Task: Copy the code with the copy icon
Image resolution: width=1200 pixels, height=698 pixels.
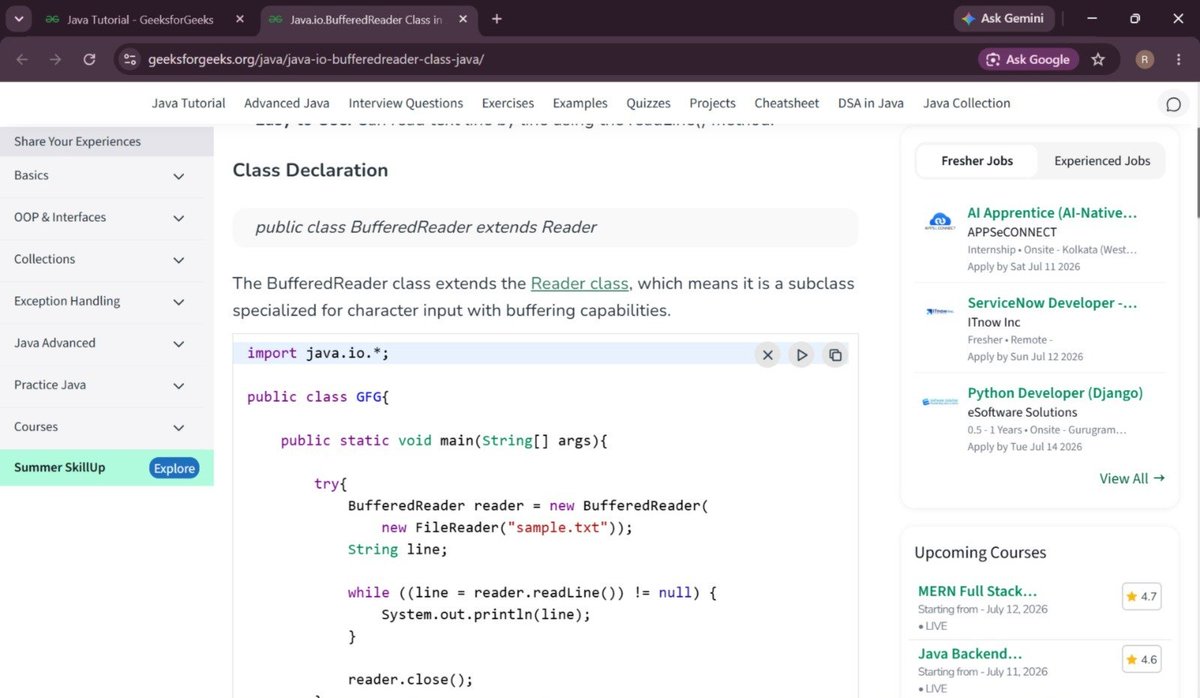Action: coord(835,354)
